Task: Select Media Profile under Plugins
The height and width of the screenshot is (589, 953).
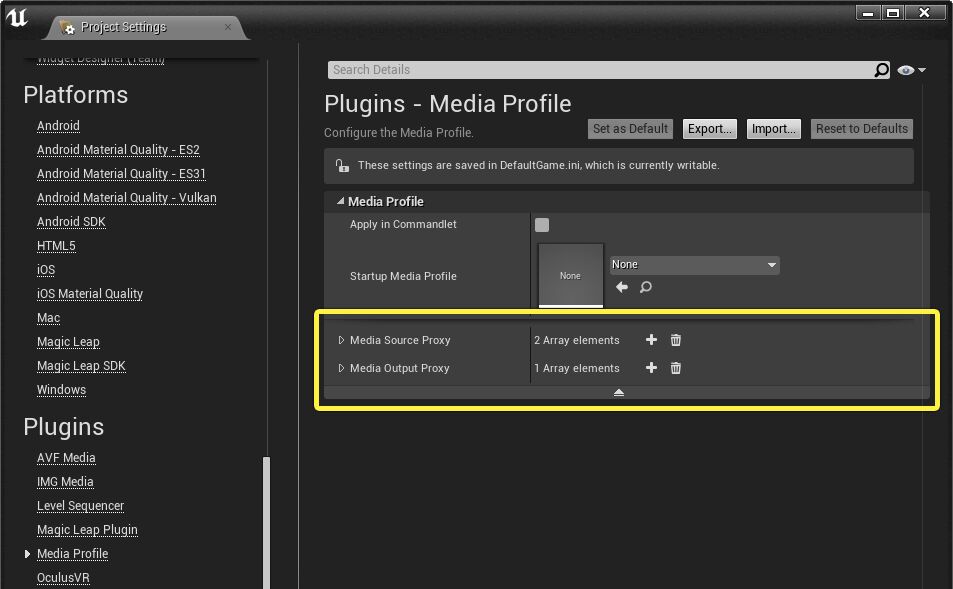Action: pos(72,553)
